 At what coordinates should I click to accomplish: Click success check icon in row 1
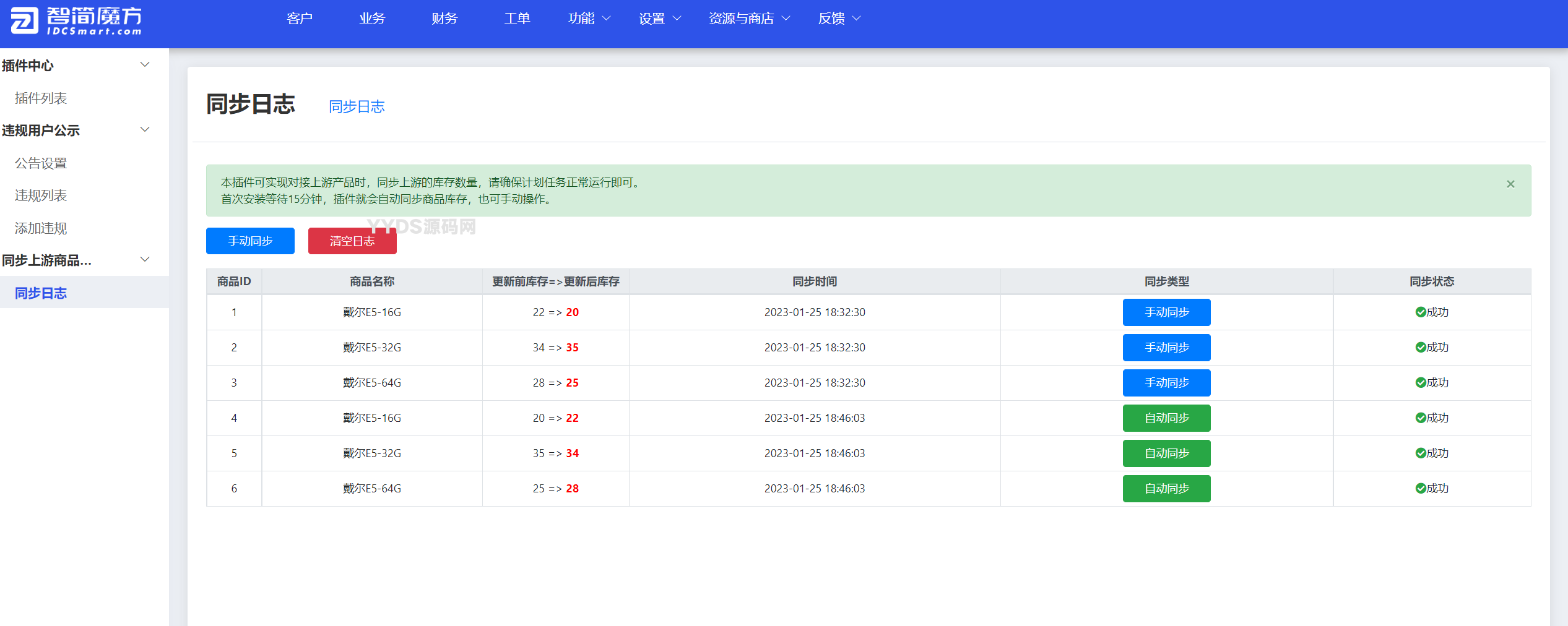pos(1421,312)
